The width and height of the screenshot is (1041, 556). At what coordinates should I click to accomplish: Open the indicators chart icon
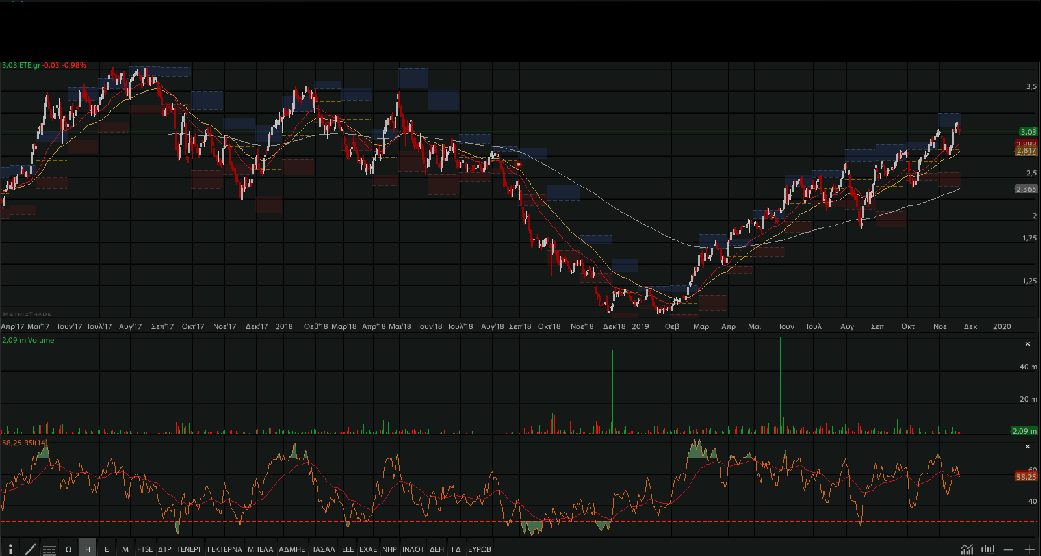966,549
